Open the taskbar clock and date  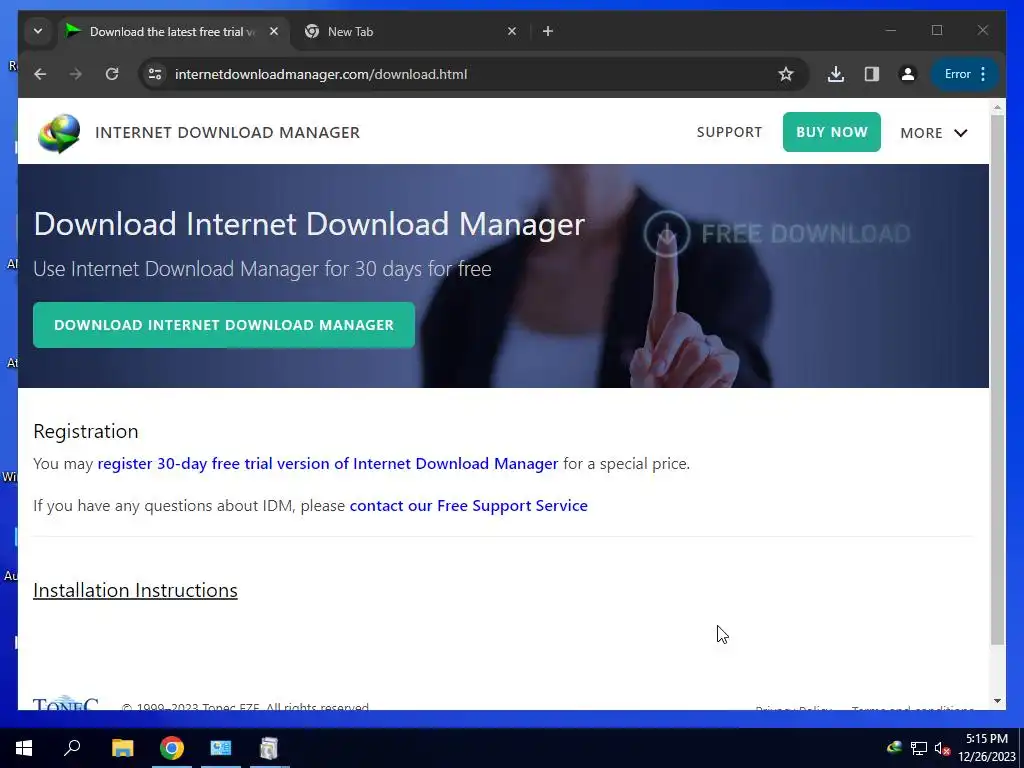pos(987,748)
